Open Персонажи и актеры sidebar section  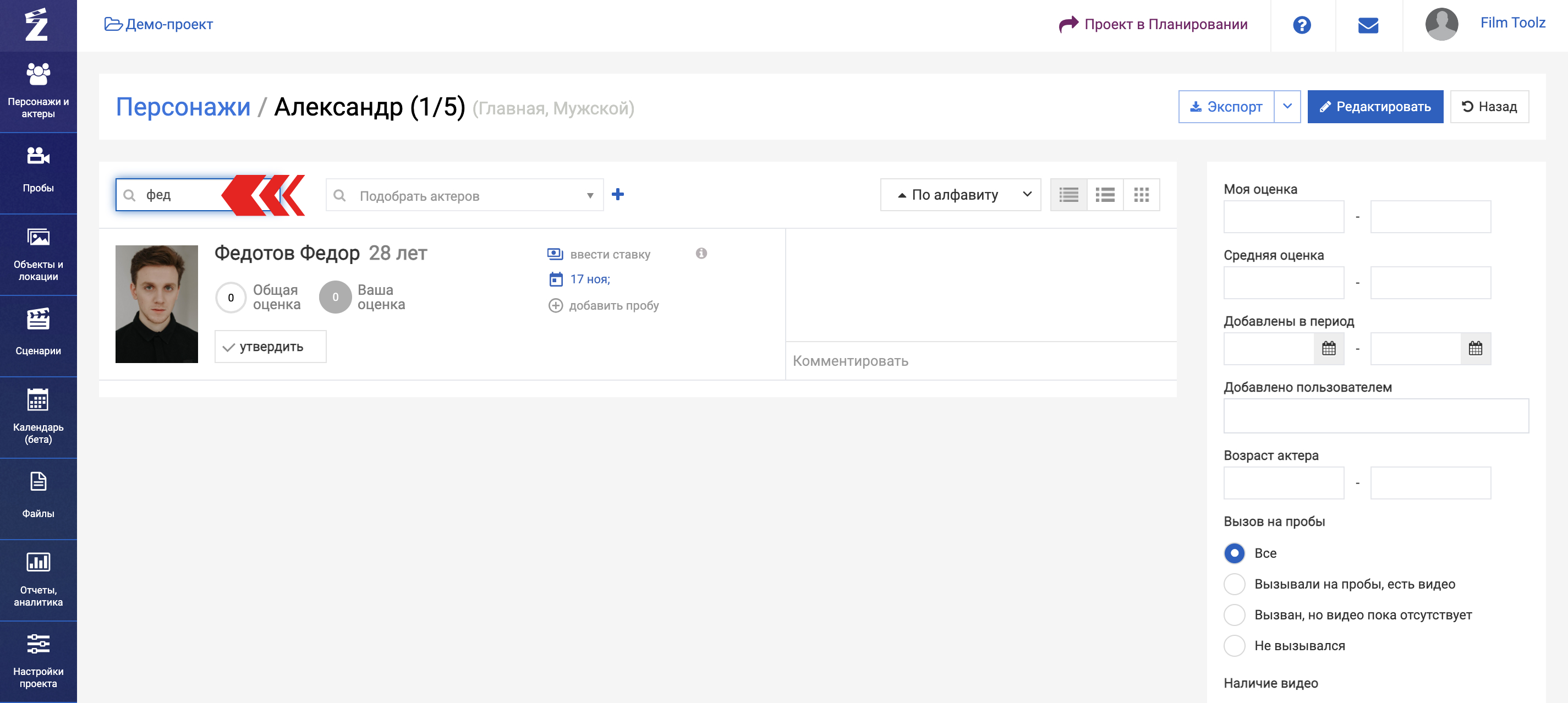click(39, 91)
